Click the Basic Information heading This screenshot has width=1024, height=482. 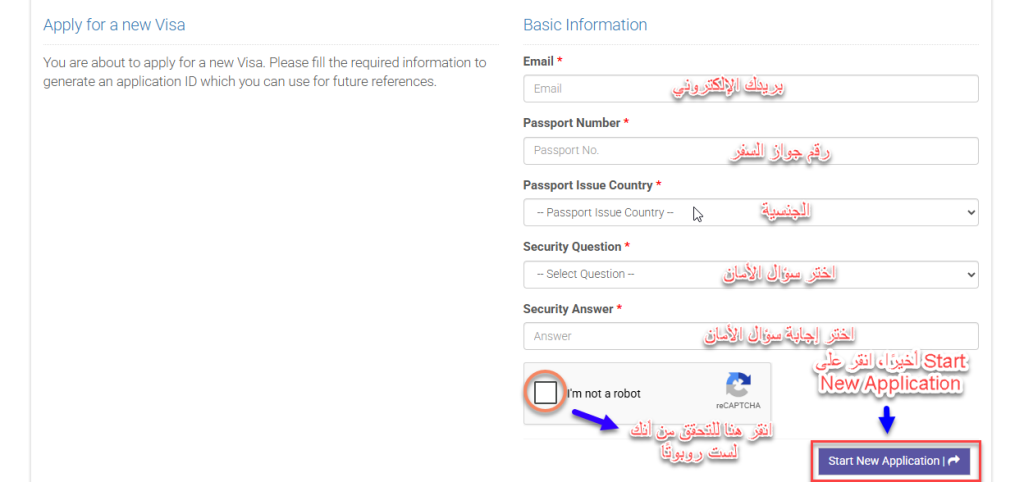[x=585, y=25]
